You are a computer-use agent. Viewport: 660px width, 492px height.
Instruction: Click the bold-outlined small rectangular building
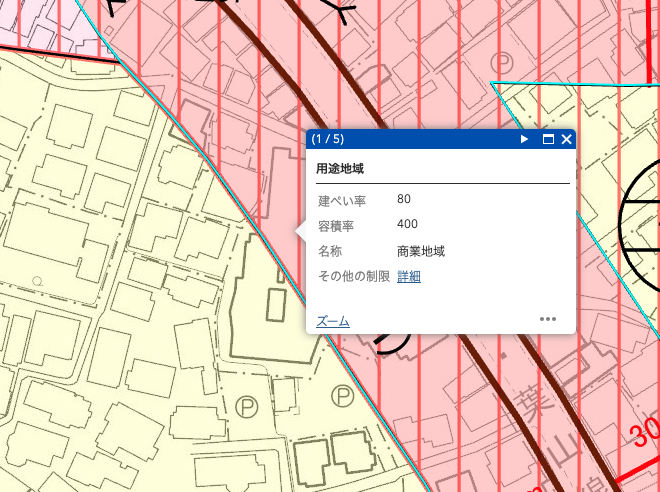(x=276, y=305)
